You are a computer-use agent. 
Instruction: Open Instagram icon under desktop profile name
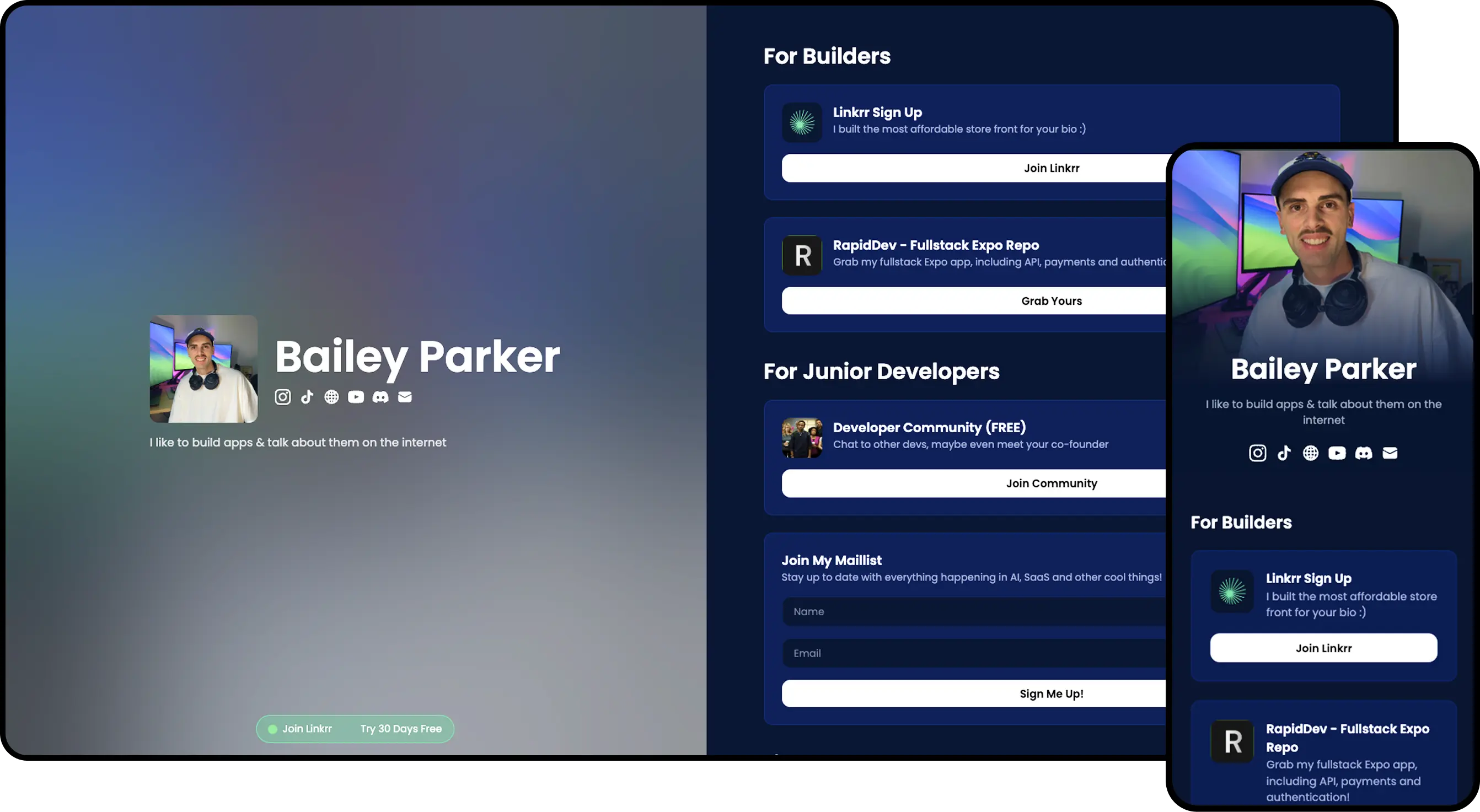click(282, 397)
